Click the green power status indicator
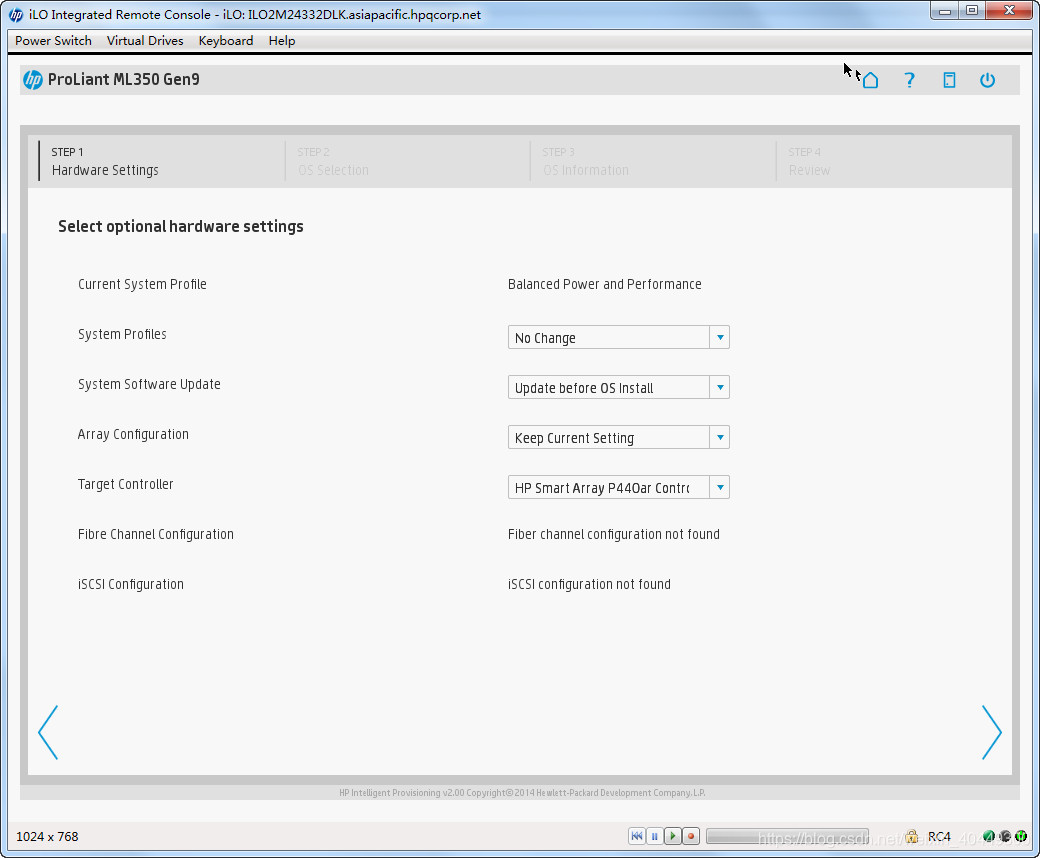The width and height of the screenshot is (1040, 858). coord(1021,836)
